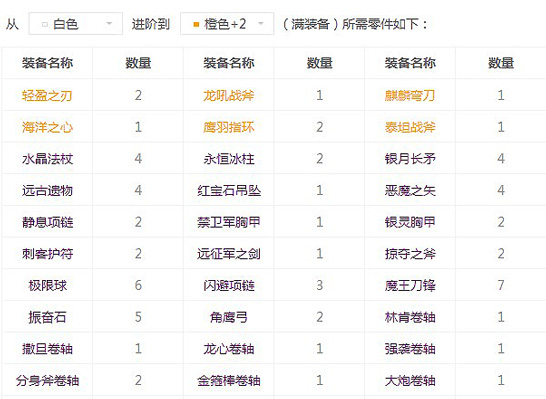Select the 水晶法杖 cell
This screenshot has height=399, width=546.
pyautogui.click(x=47, y=158)
